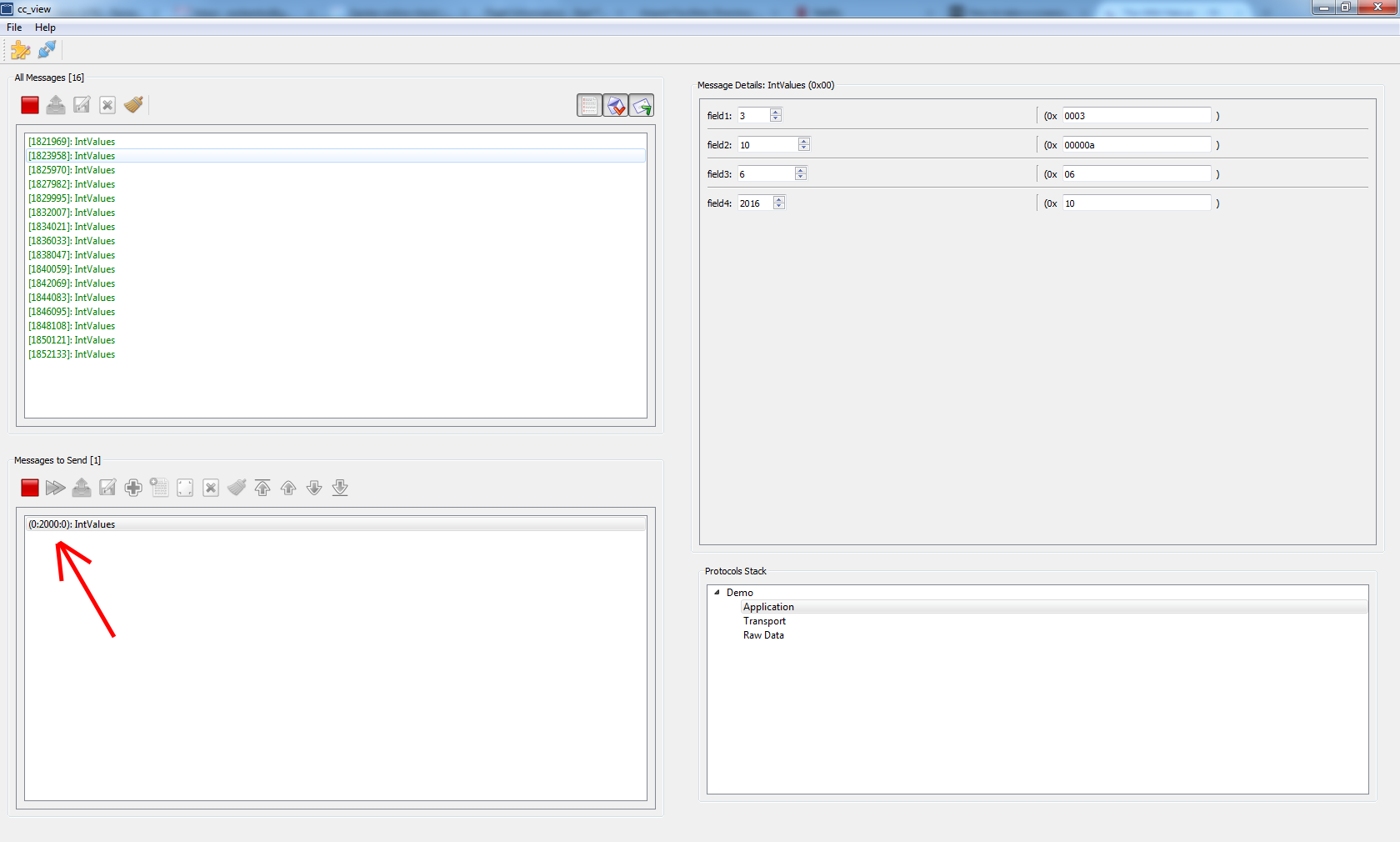
Task: Select message [1838047]: IntValues
Action: pyautogui.click(x=335, y=255)
